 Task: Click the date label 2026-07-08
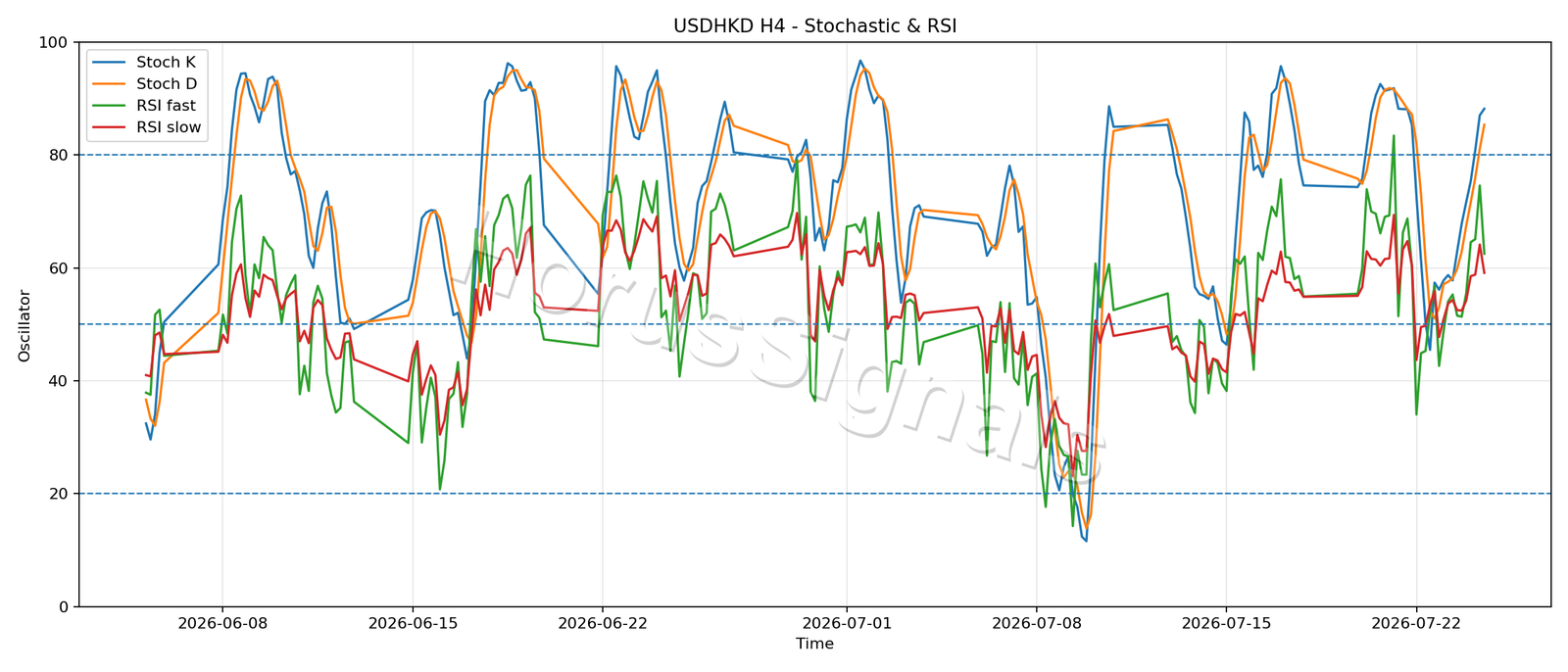(x=1036, y=623)
